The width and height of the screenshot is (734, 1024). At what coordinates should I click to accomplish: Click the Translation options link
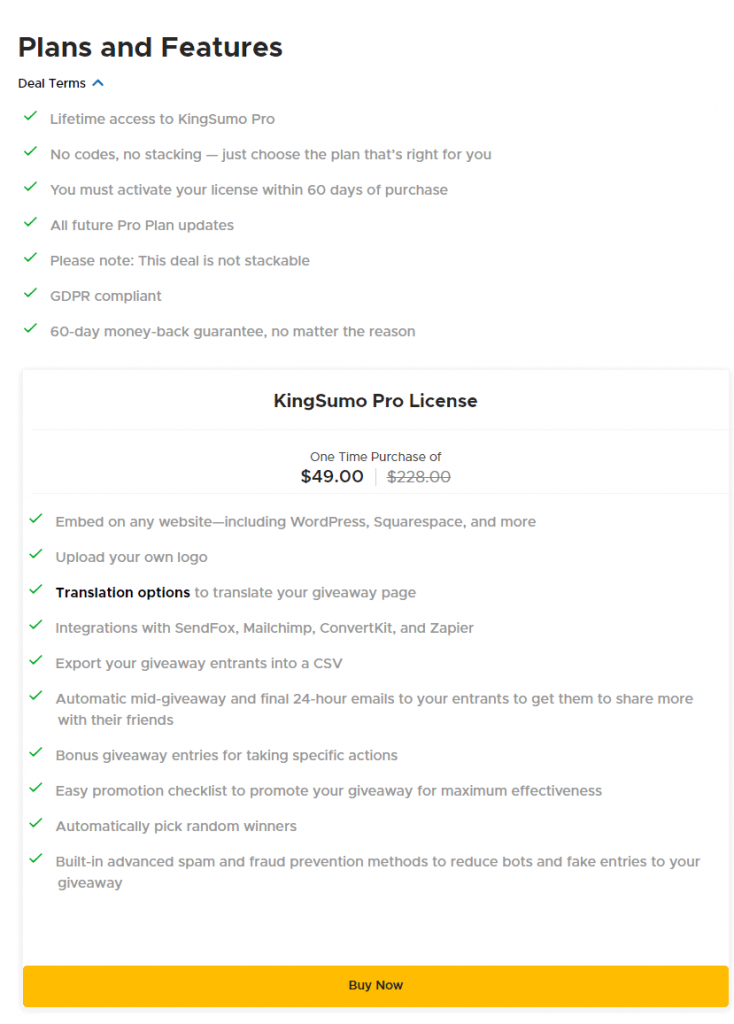[122, 592]
